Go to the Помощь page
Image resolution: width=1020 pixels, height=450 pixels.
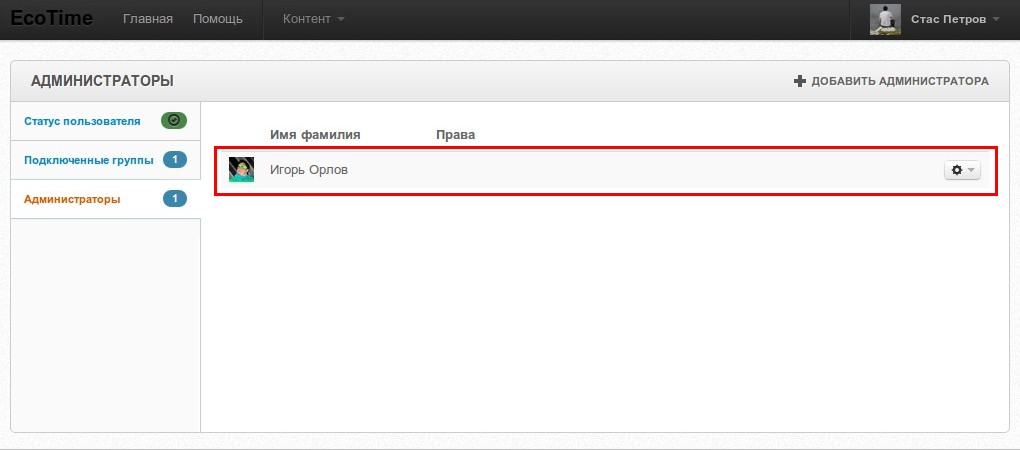[x=217, y=19]
